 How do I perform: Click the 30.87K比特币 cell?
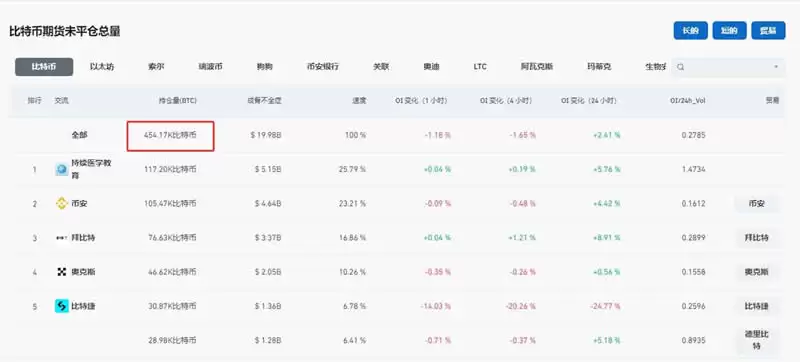point(172,306)
